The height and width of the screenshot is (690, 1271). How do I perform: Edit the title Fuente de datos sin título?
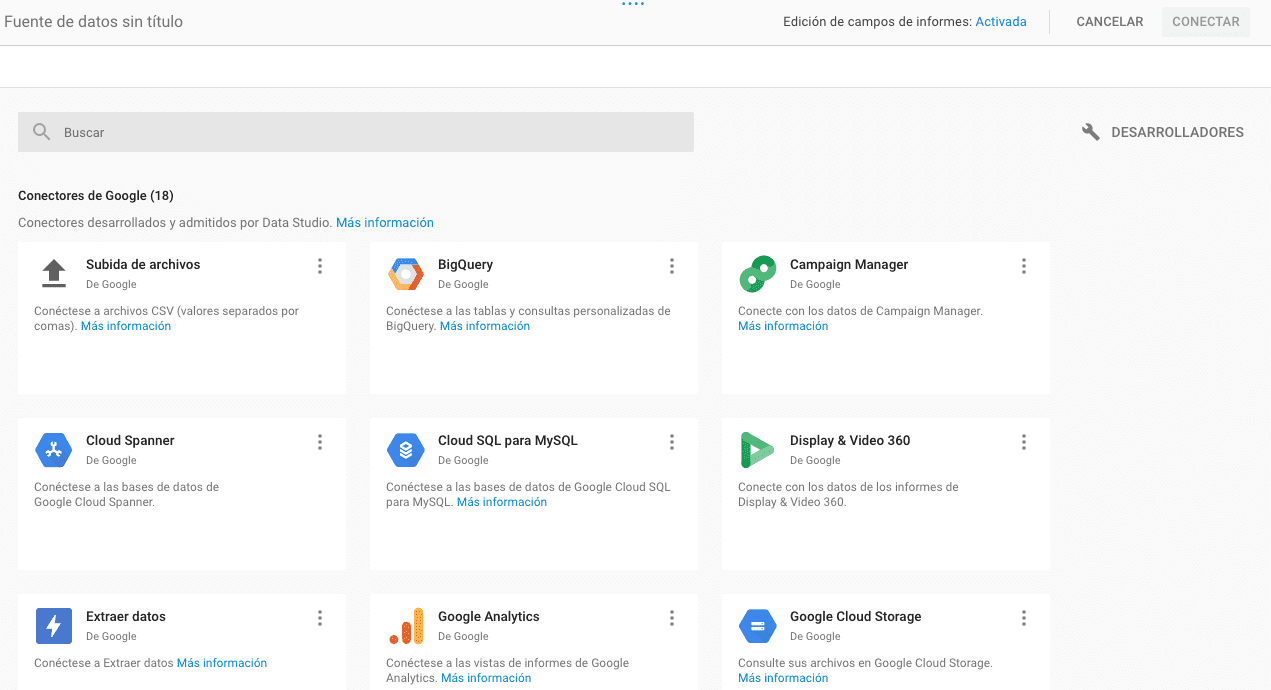[x=94, y=22]
